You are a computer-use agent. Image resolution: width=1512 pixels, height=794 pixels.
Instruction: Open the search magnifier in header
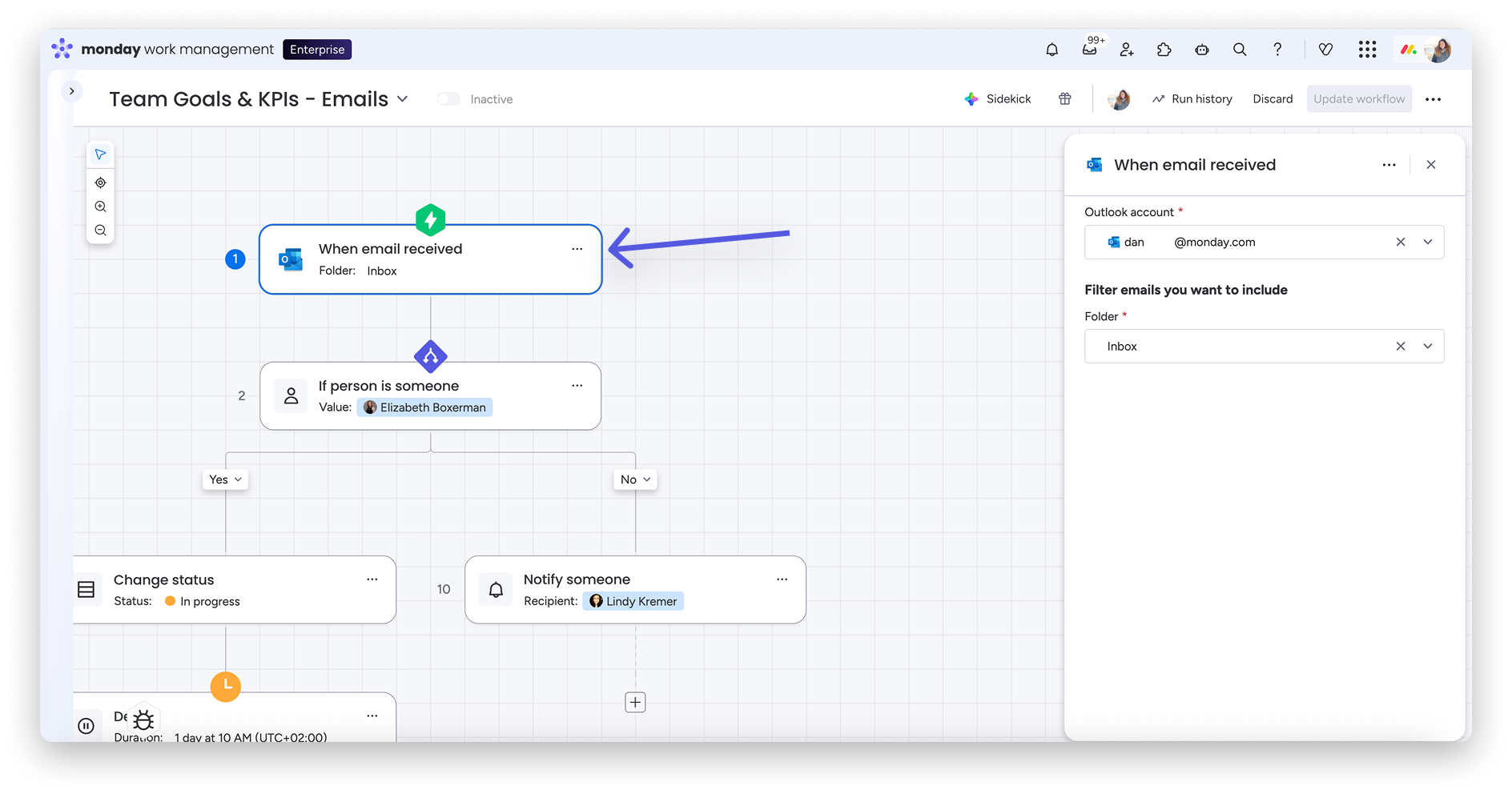[1240, 50]
